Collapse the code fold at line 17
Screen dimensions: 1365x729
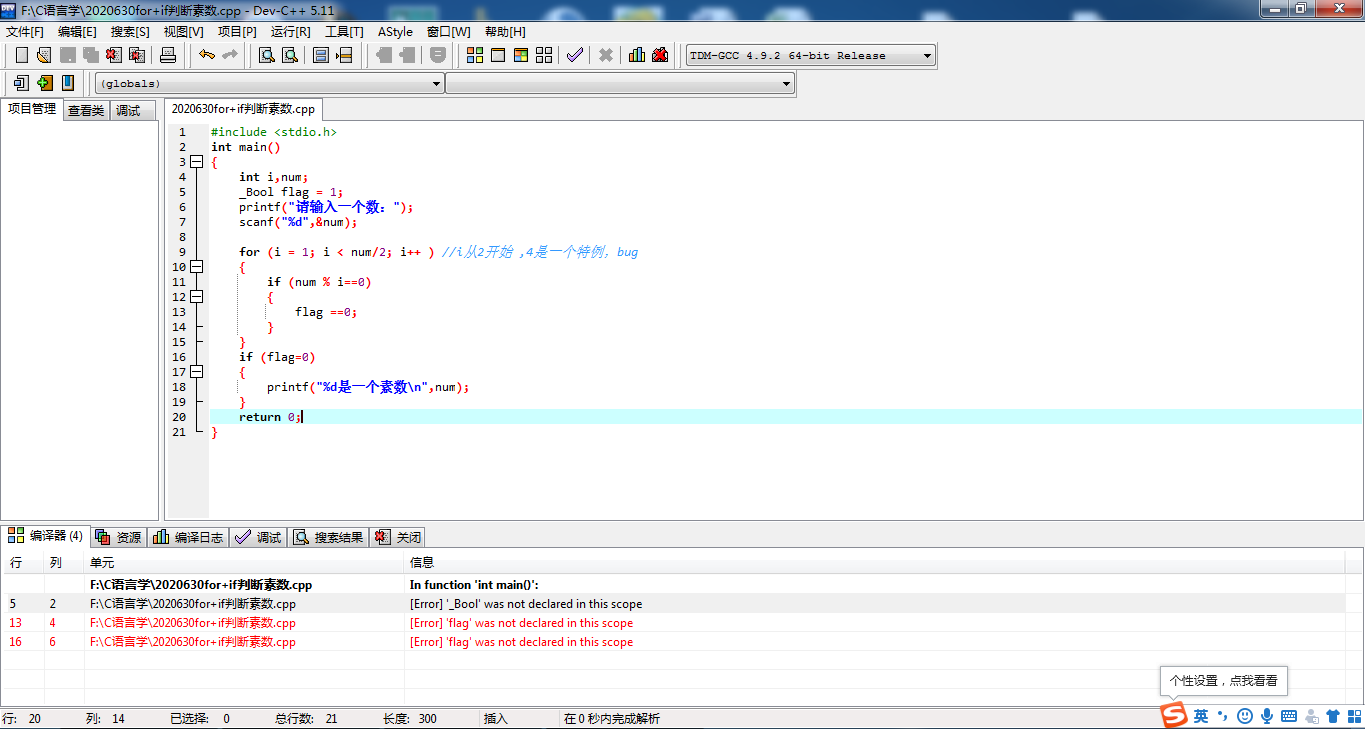(196, 372)
